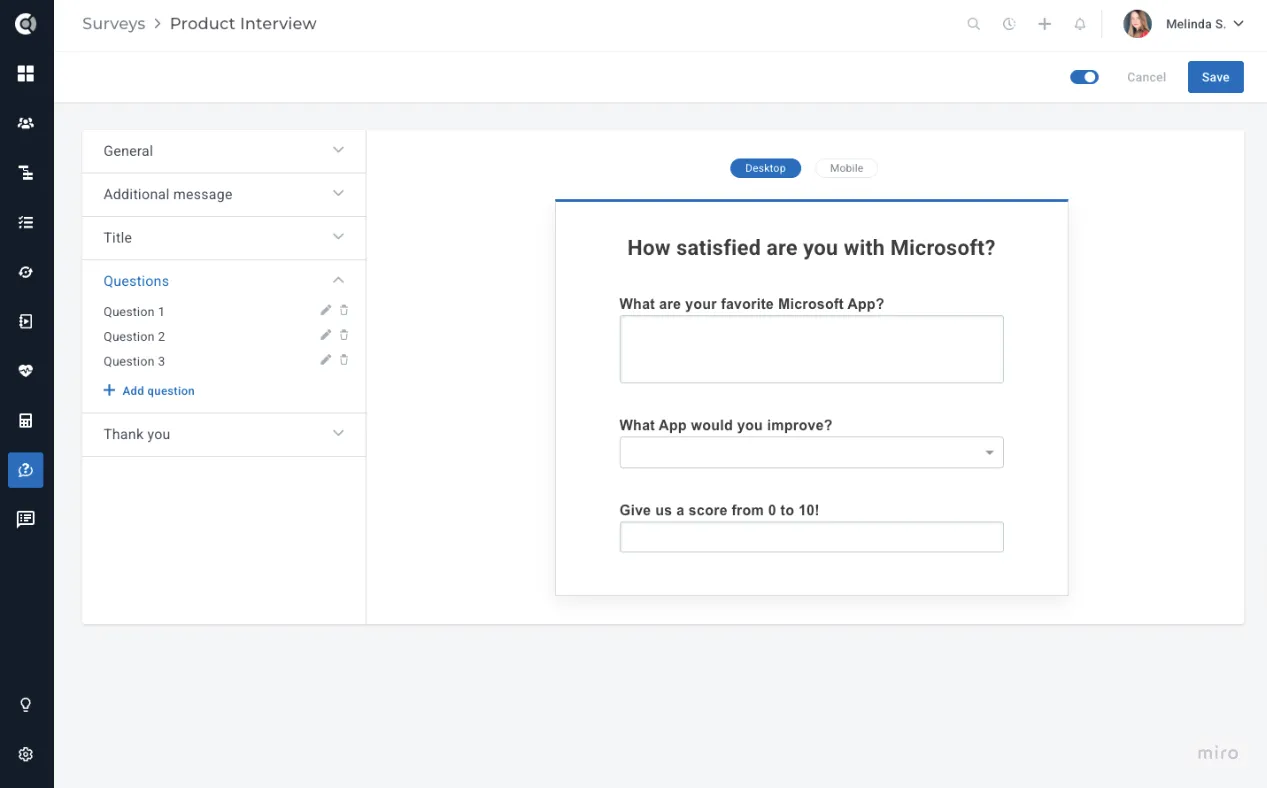Screen dimensions: 1267x788
Task: Delete Question 2 with trash icon
Action: [x=344, y=335]
